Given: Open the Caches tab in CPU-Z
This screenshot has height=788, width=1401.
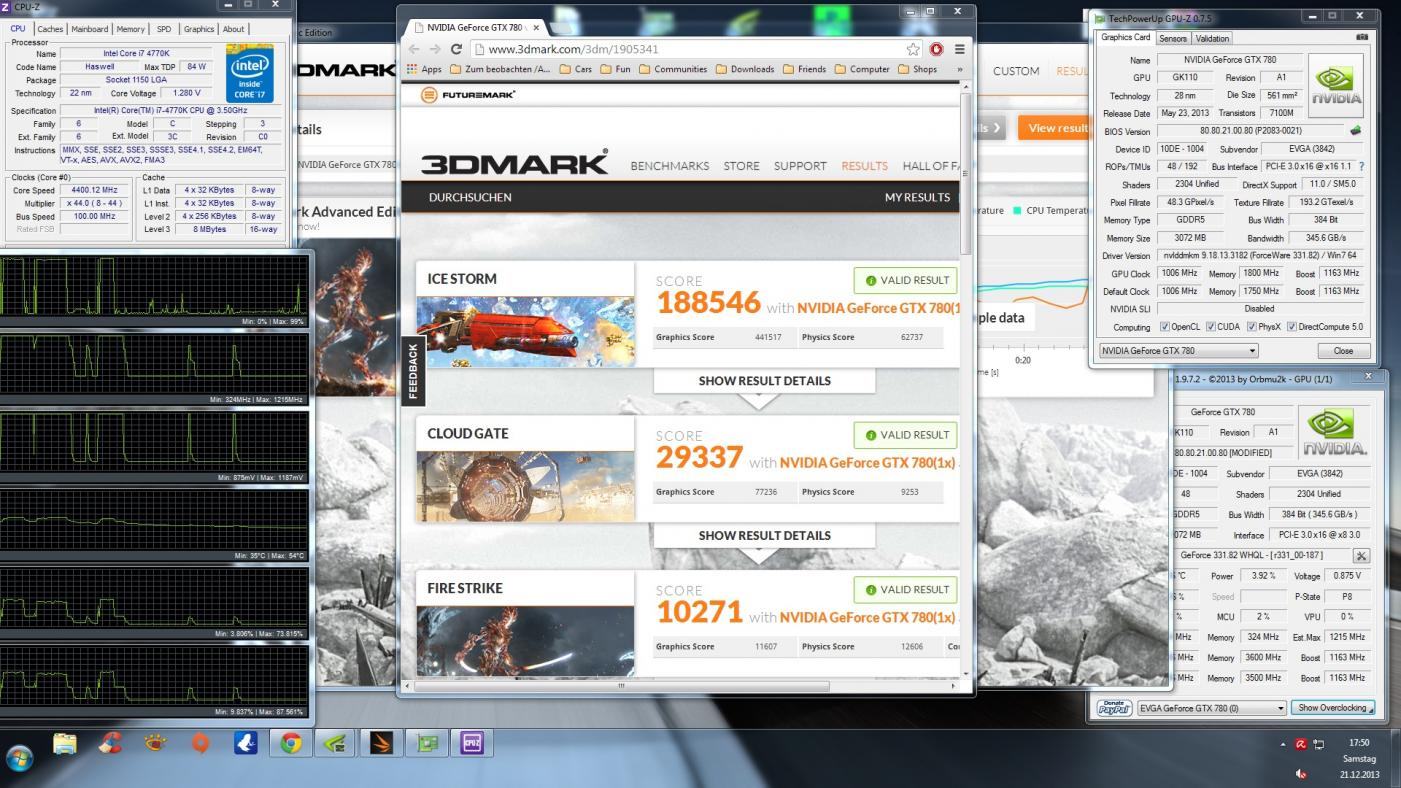Looking at the screenshot, I should tap(50, 29).
